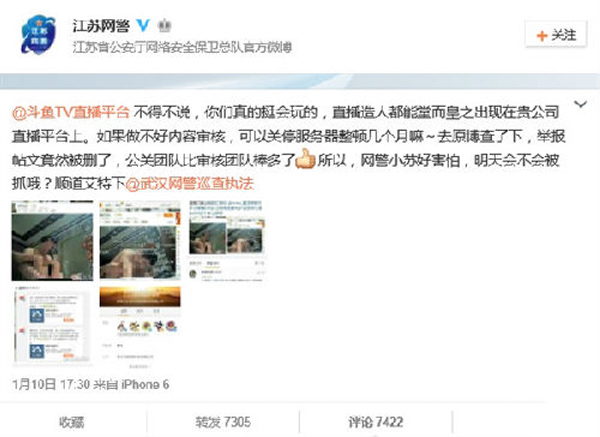Open the fourth thumbnail with comment screenshots
Image resolution: width=600 pixels, height=437 pixels.
52,325
